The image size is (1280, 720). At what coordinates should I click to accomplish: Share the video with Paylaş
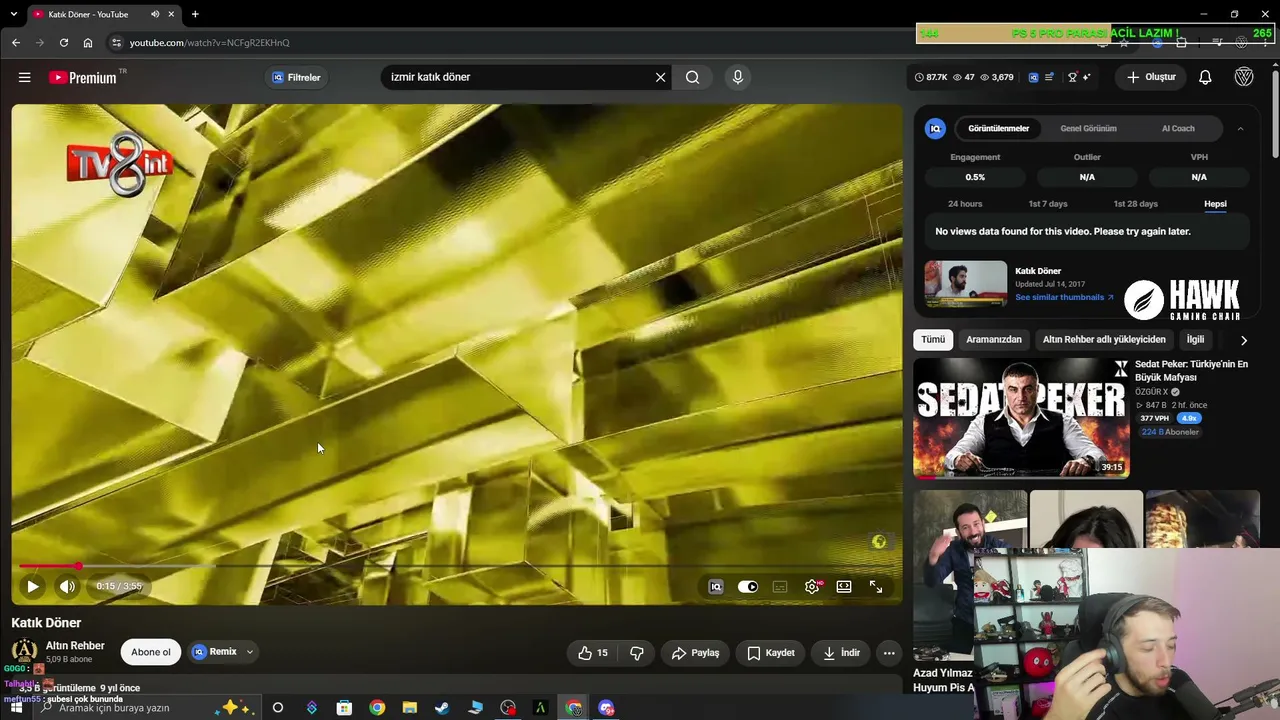(x=695, y=653)
